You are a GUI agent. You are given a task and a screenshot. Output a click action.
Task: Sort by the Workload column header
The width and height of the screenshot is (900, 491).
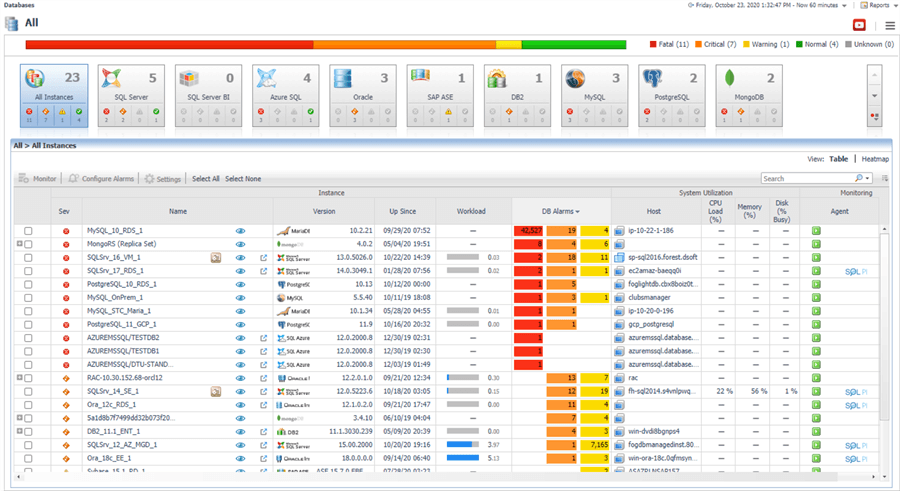[x=471, y=211]
